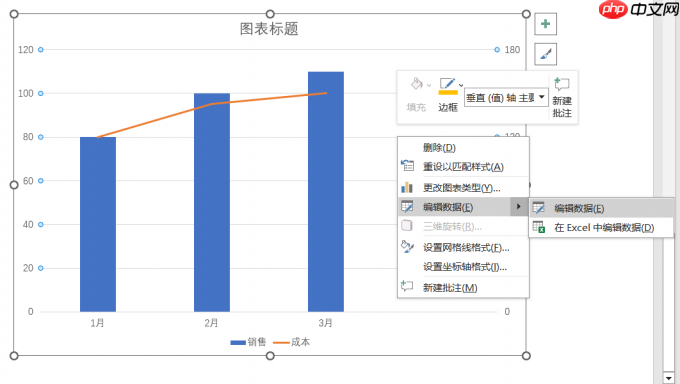Click the New Comment speech bubble icon
680x384 pixels.
coord(562,84)
